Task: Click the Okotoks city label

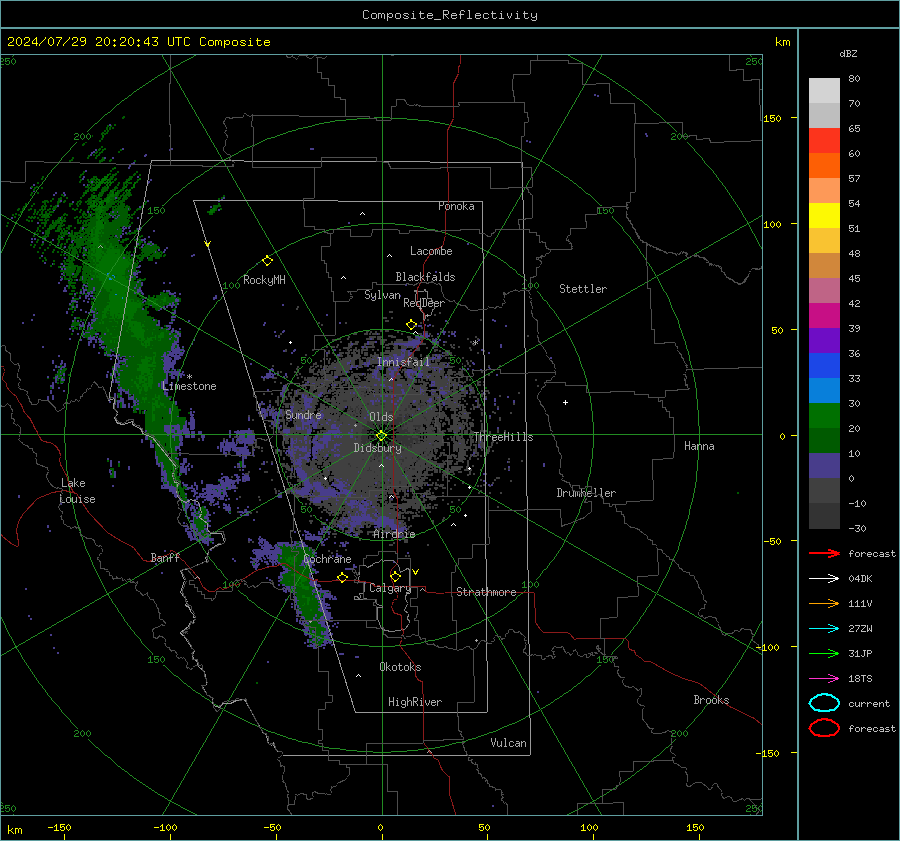Action: coord(400,667)
